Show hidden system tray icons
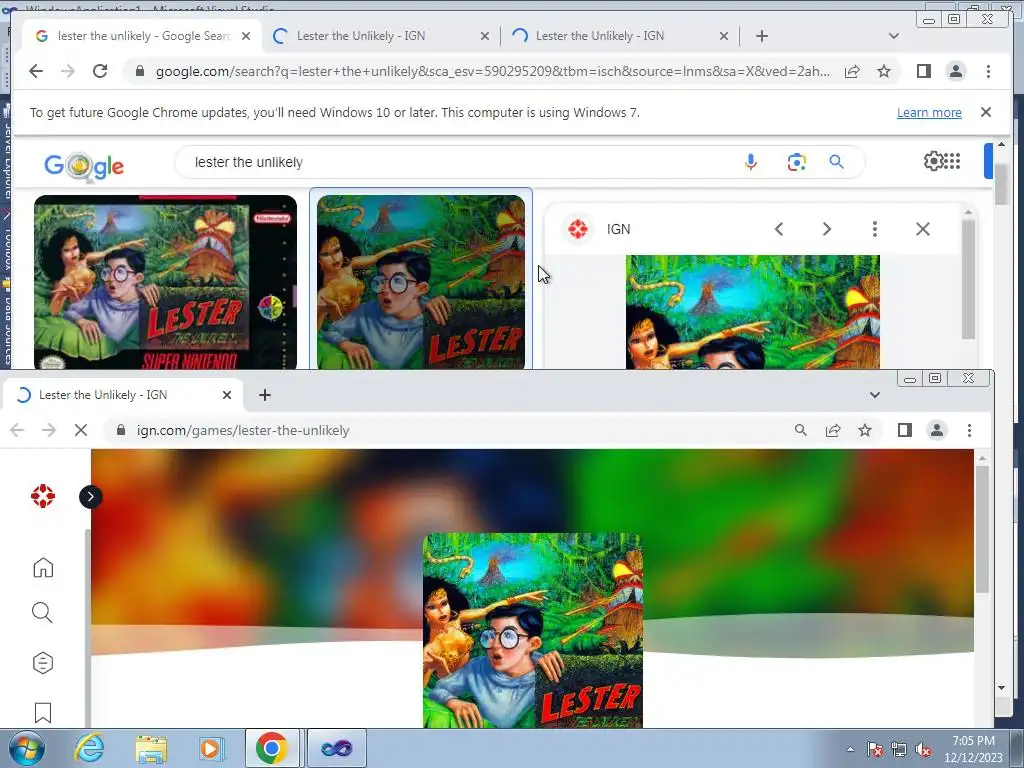Viewport: 1024px width, 768px height. click(850, 750)
